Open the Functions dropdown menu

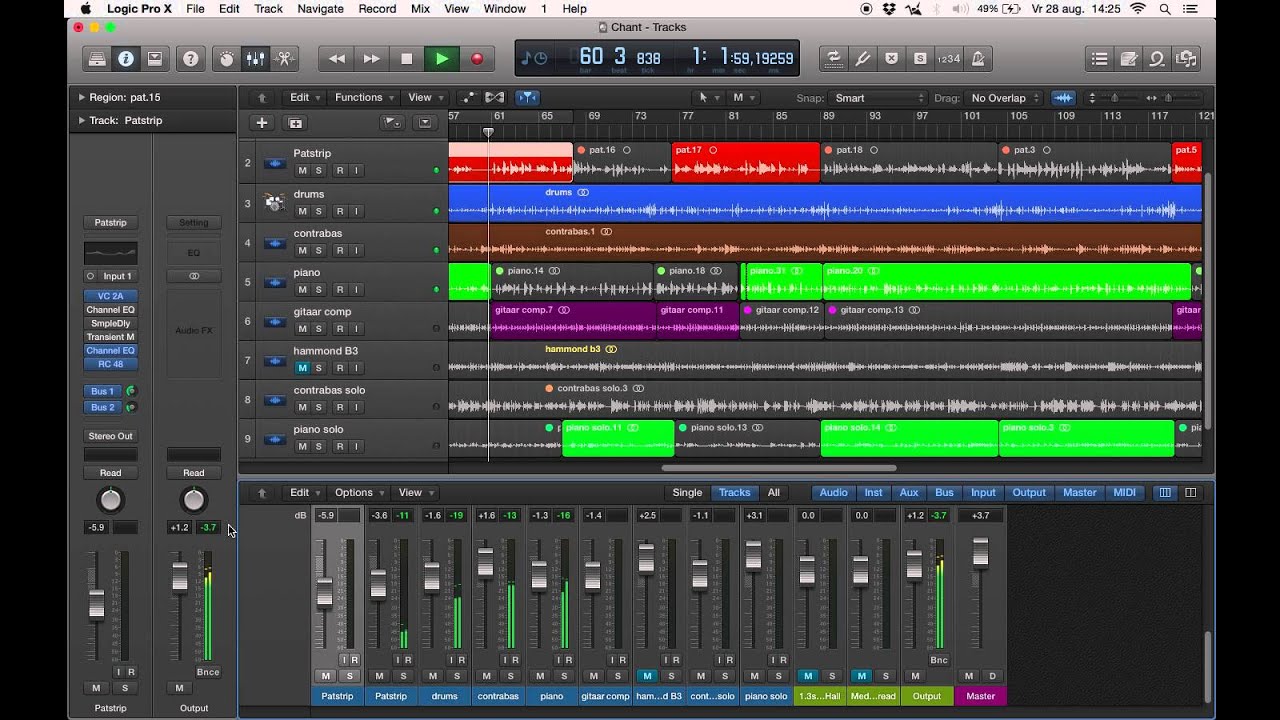364,98
